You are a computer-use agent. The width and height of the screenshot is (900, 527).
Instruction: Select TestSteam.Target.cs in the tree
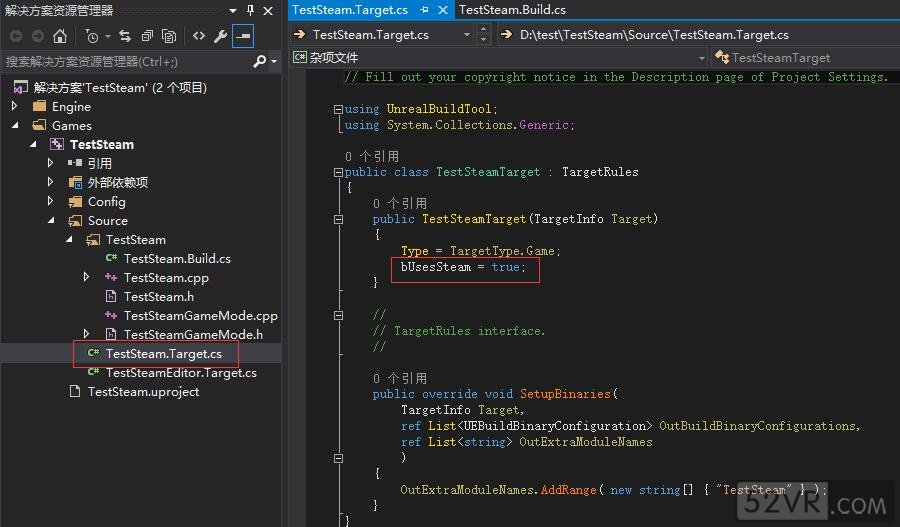164,354
